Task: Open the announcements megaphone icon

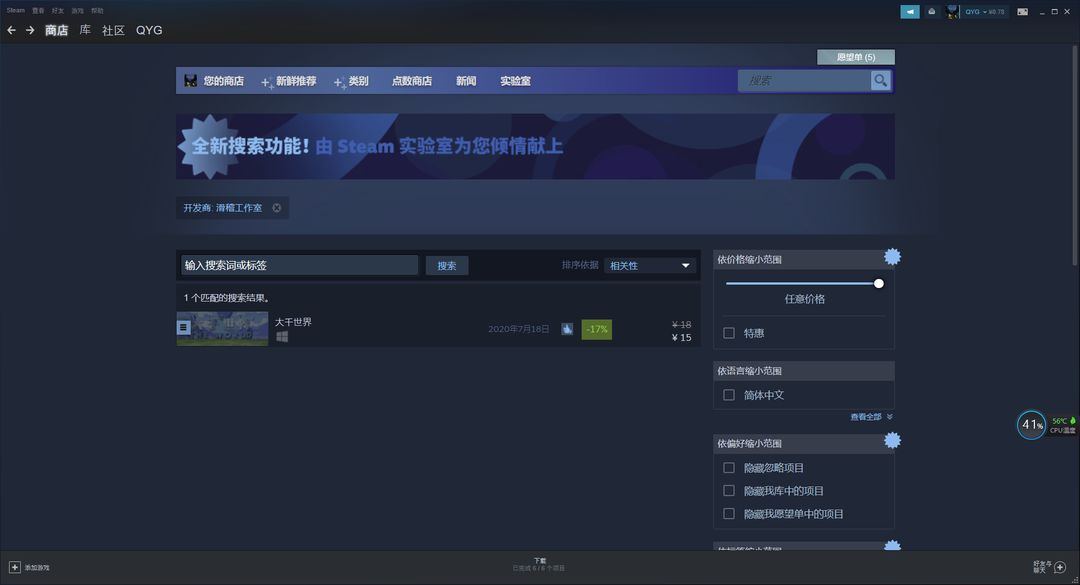Action: 909,12
